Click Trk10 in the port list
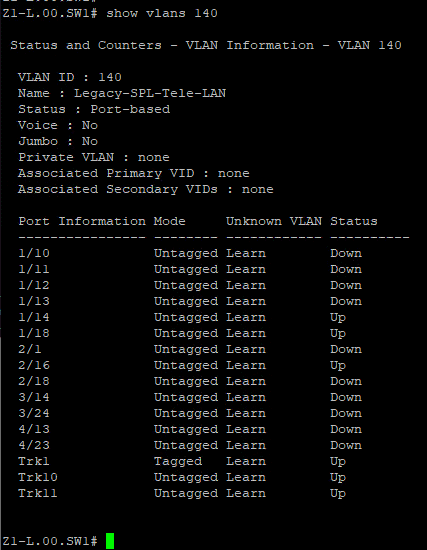Image resolution: width=427 pixels, height=550 pixels. (x=38, y=477)
